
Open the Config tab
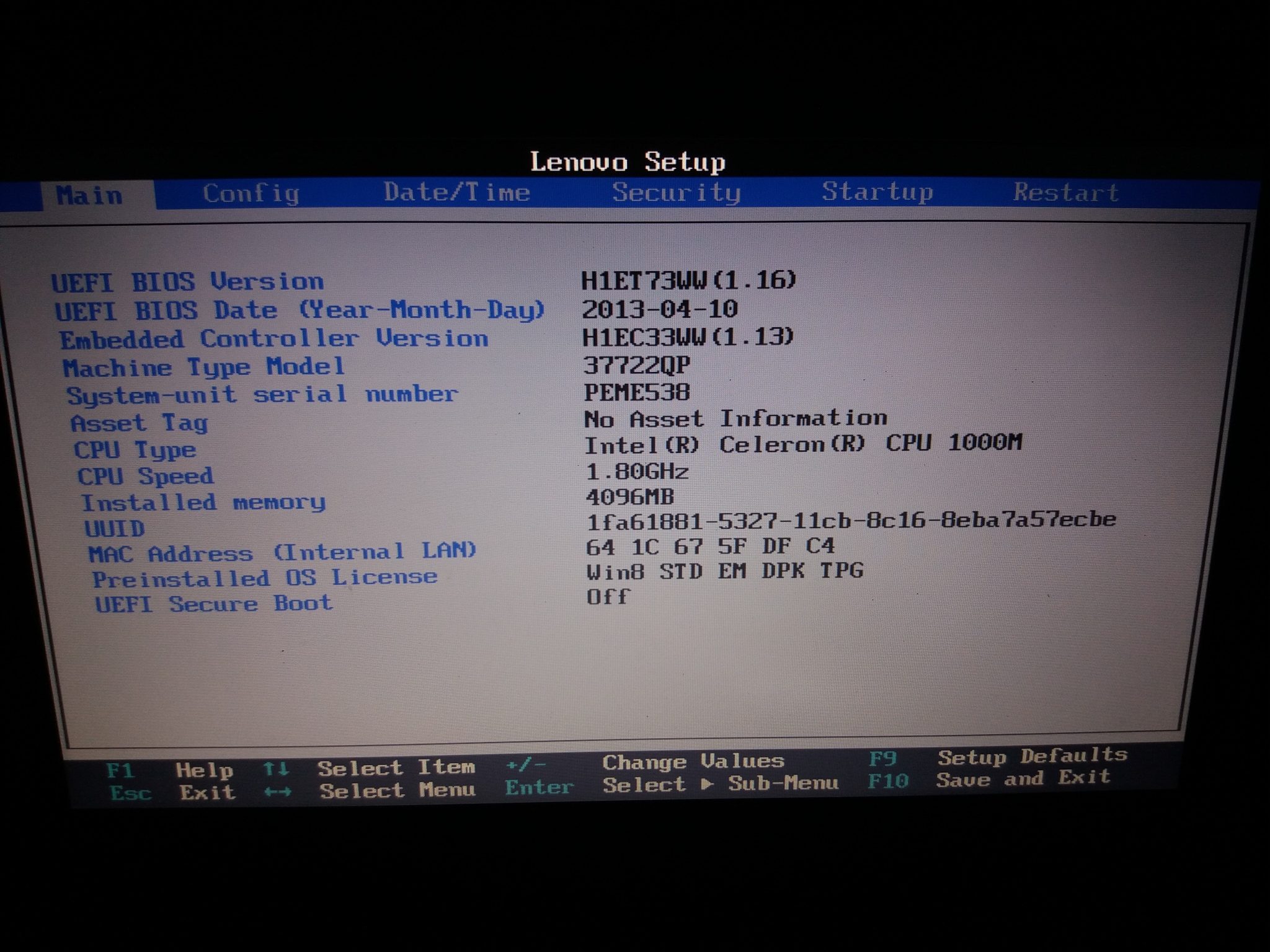tap(251, 194)
